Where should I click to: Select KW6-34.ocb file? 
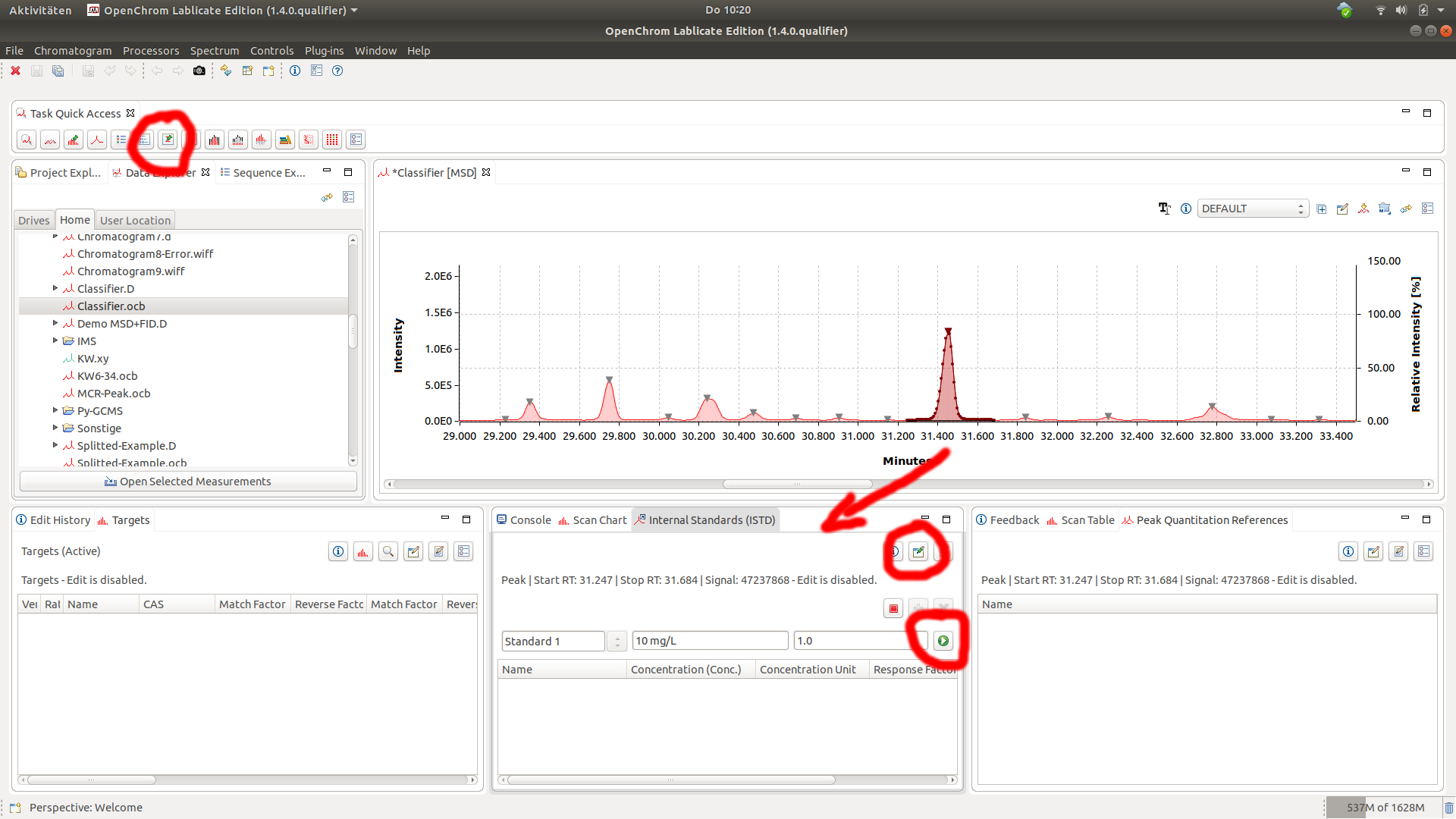pyautogui.click(x=107, y=375)
